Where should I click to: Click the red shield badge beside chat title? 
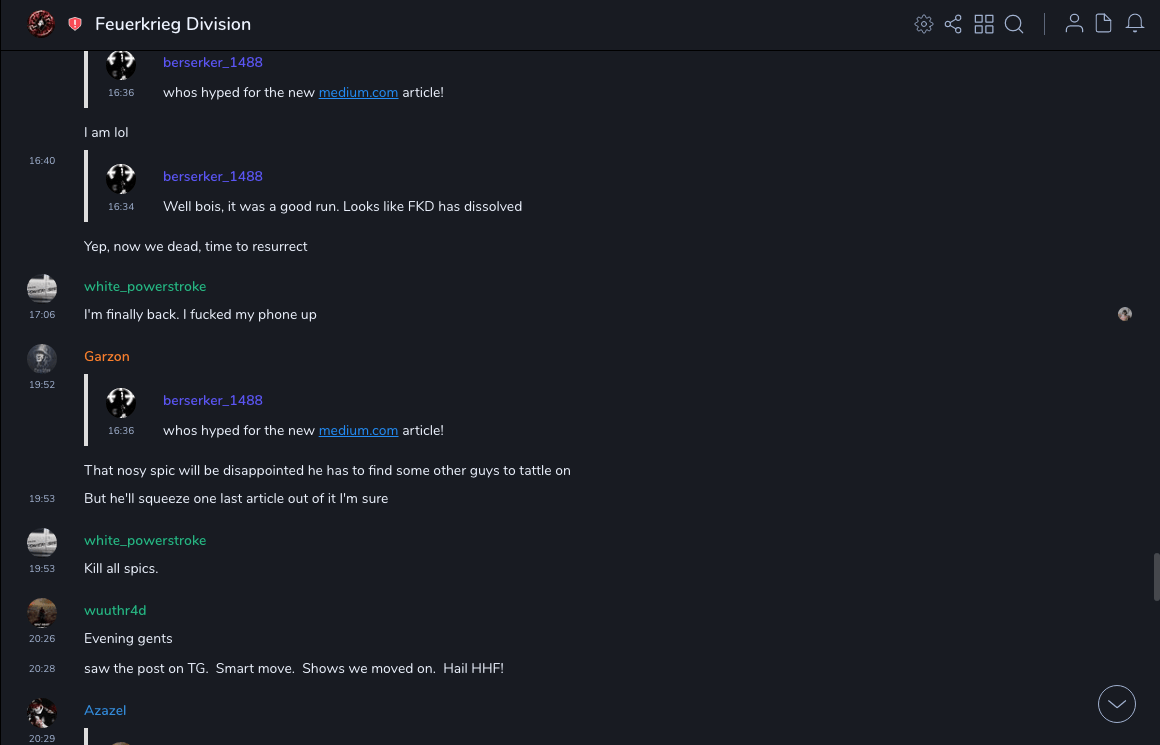[75, 24]
